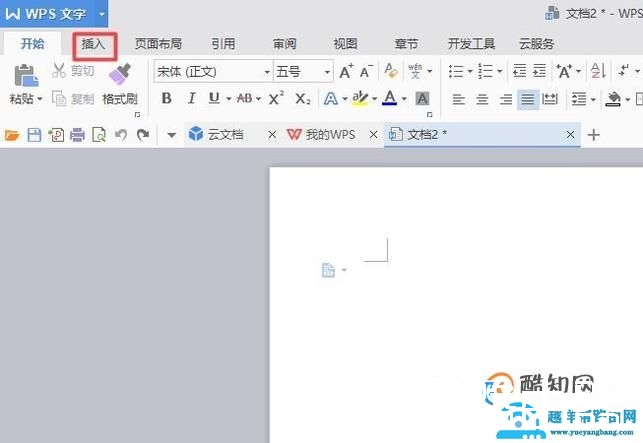Close the 文档2 document tab

[570, 135]
